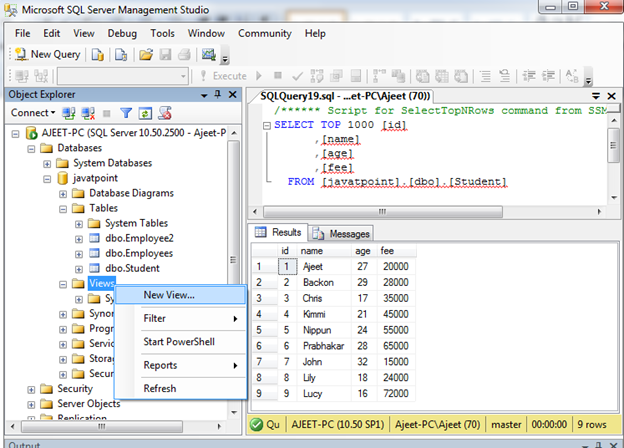Select Refresh in the context menu
624x448 pixels.
pos(180,388)
